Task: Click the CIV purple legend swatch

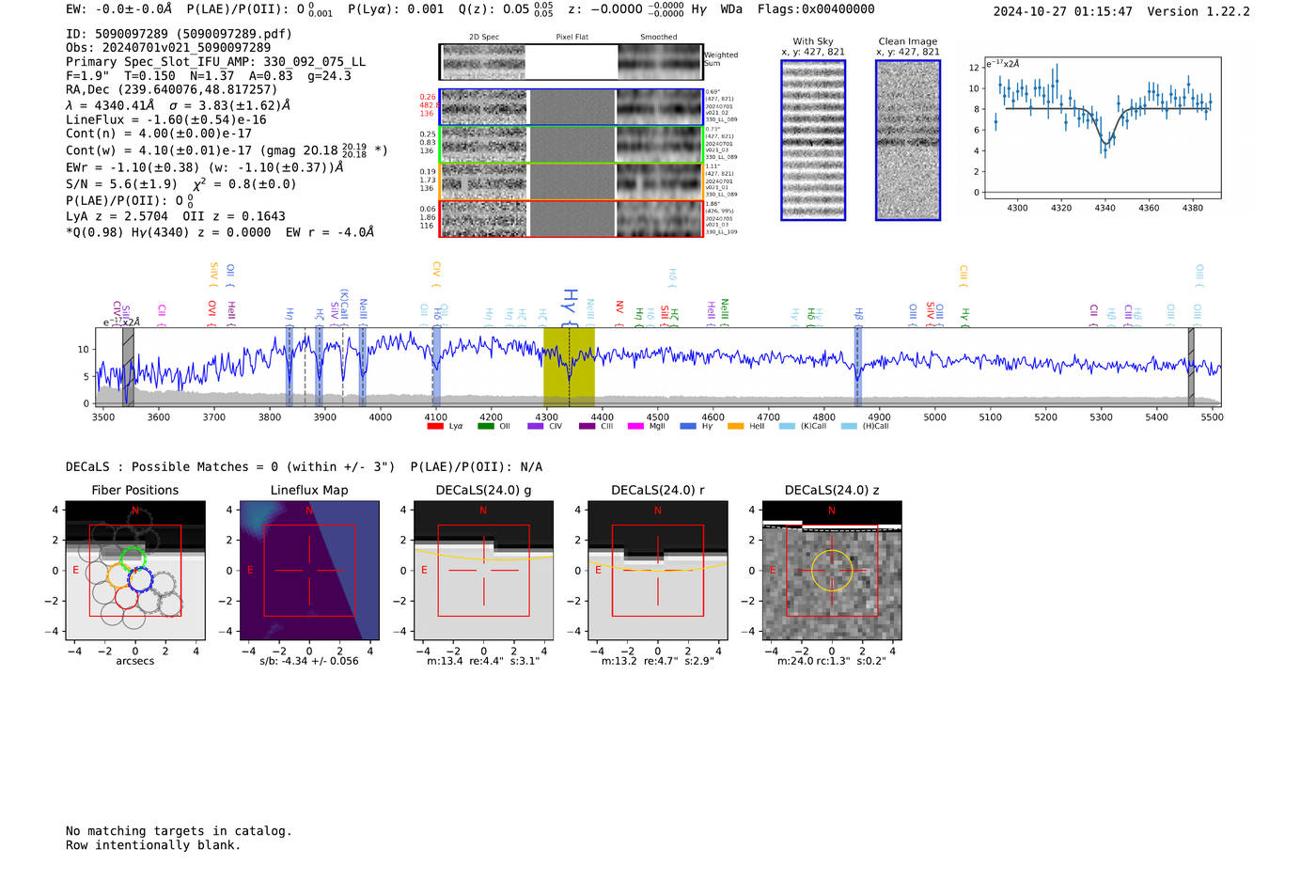Action: coord(536,426)
